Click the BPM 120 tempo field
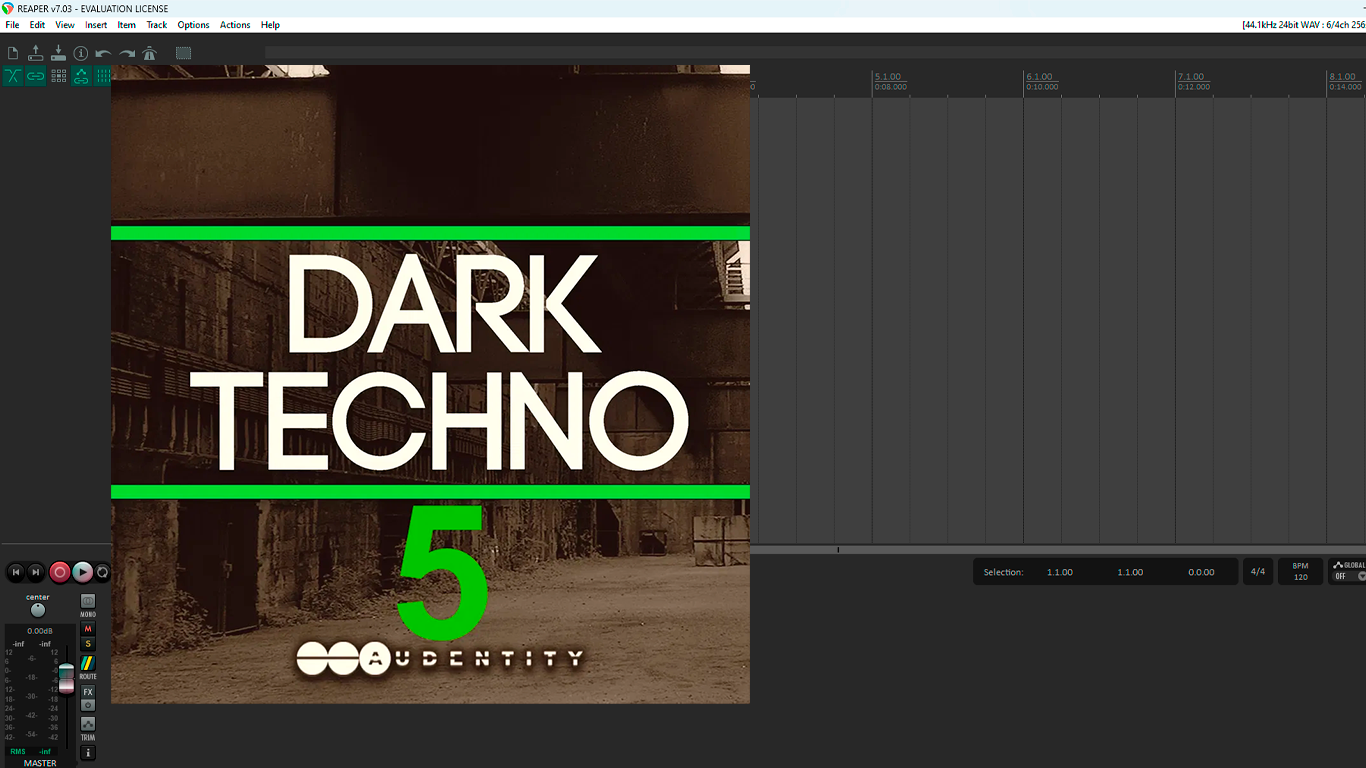Viewport: 1366px width, 768px height. coord(1300,572)
